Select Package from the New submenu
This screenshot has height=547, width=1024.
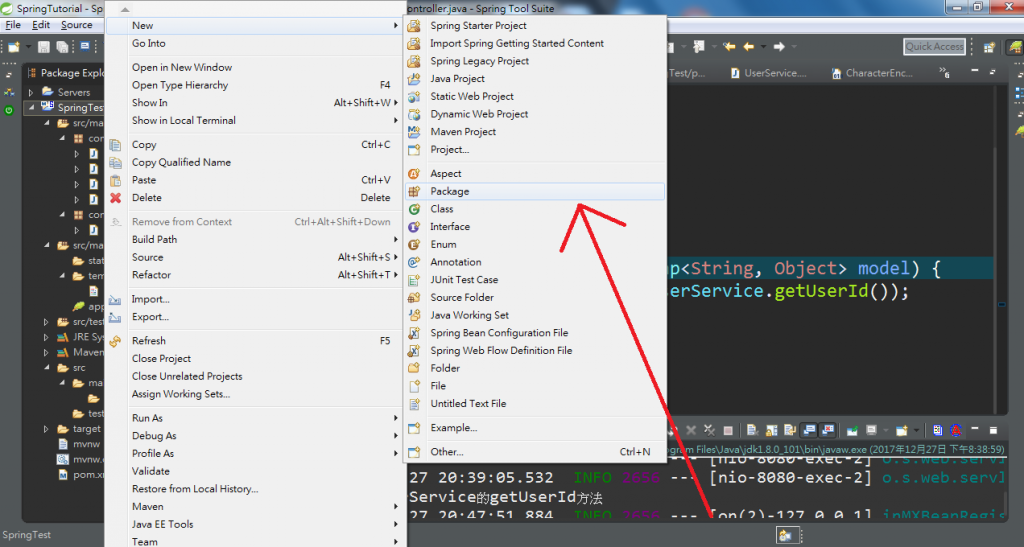pos(535,191)
